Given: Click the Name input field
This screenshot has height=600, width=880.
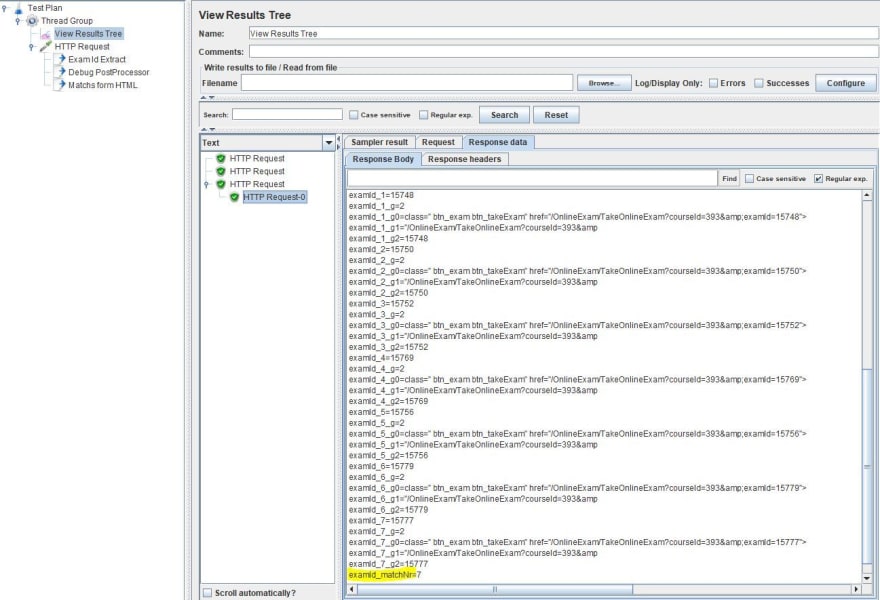Looking at the screenshot, I should tap(563, 34).
